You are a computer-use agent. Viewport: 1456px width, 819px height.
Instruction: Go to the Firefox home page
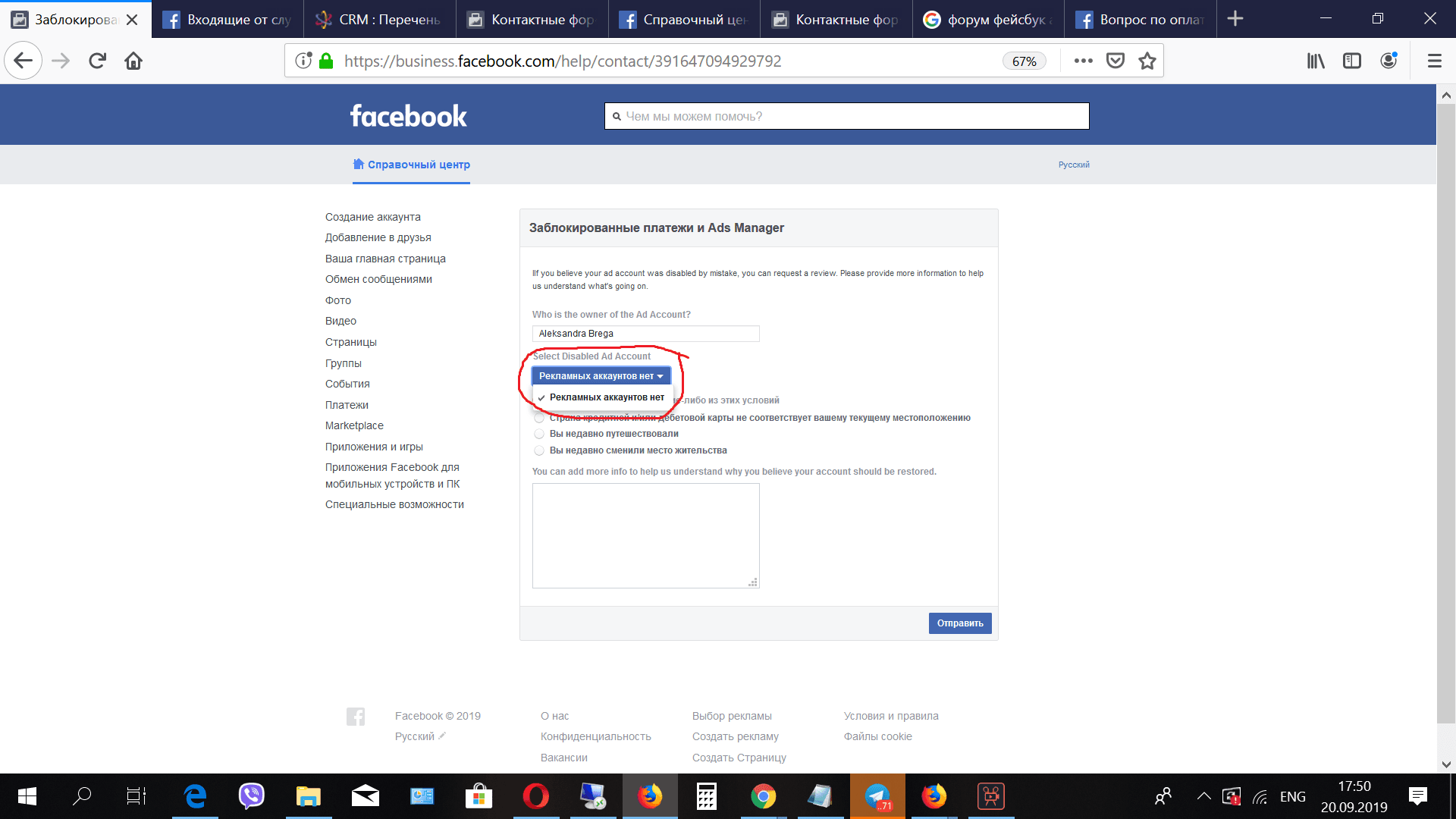(x=133, y=61)
